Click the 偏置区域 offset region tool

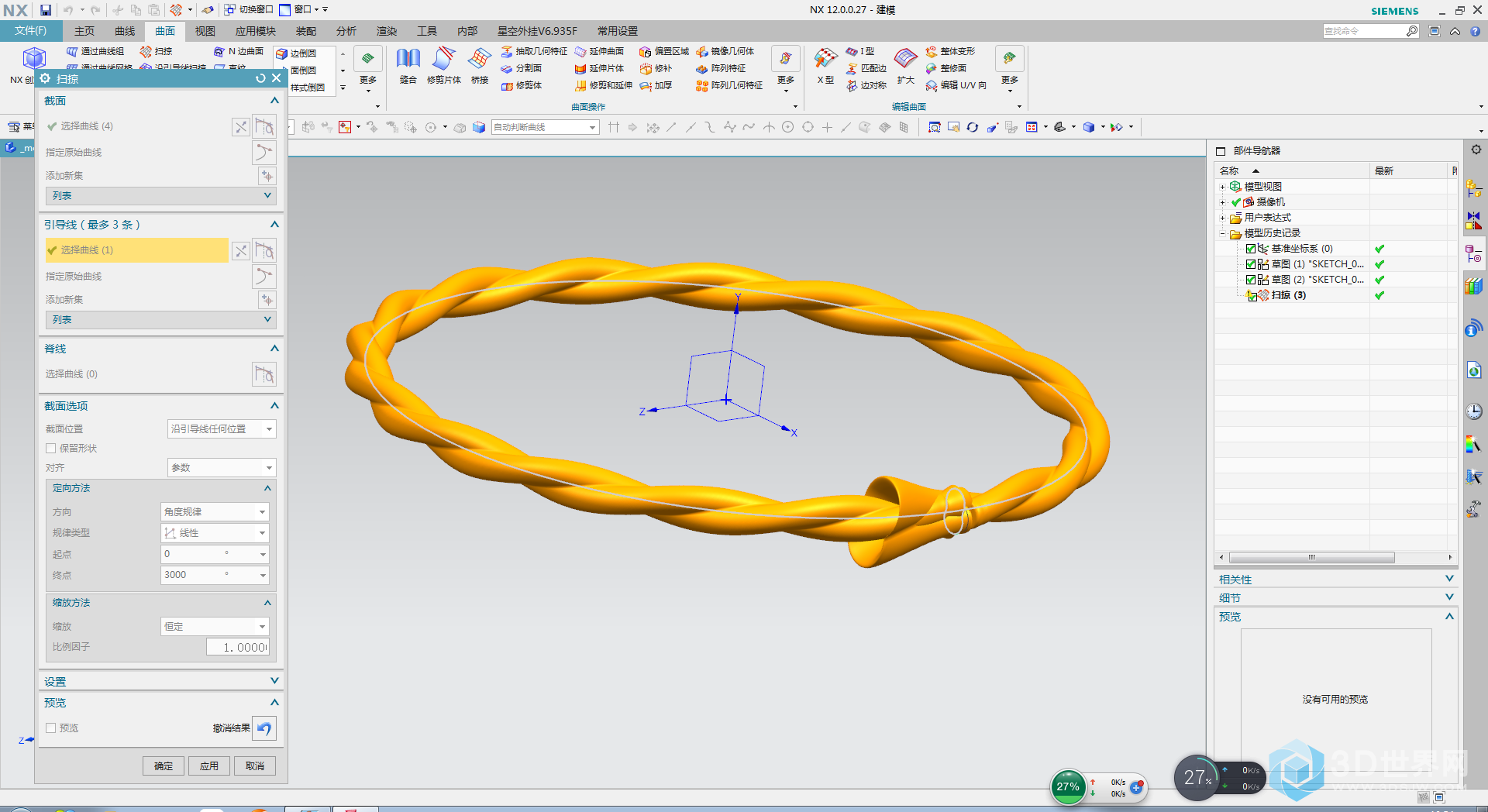664,51
